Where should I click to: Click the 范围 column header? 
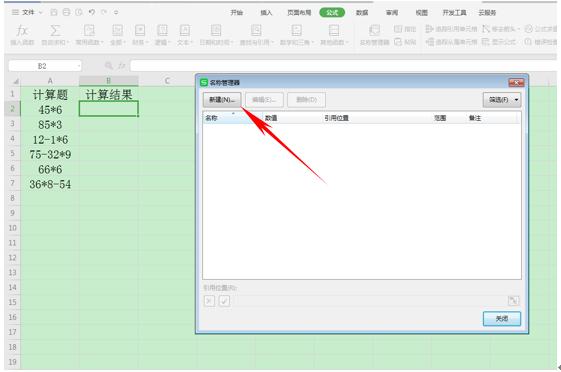[449, 118]
